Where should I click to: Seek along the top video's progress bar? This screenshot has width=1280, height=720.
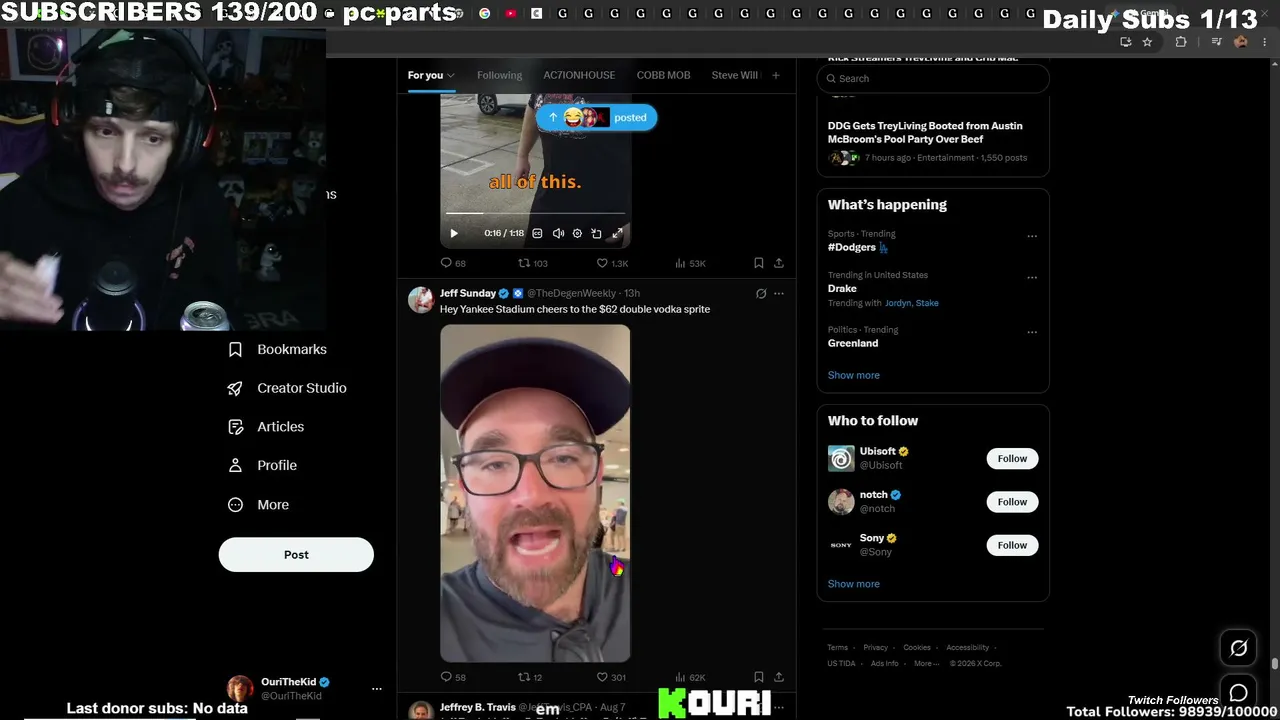tap(535, 213)
